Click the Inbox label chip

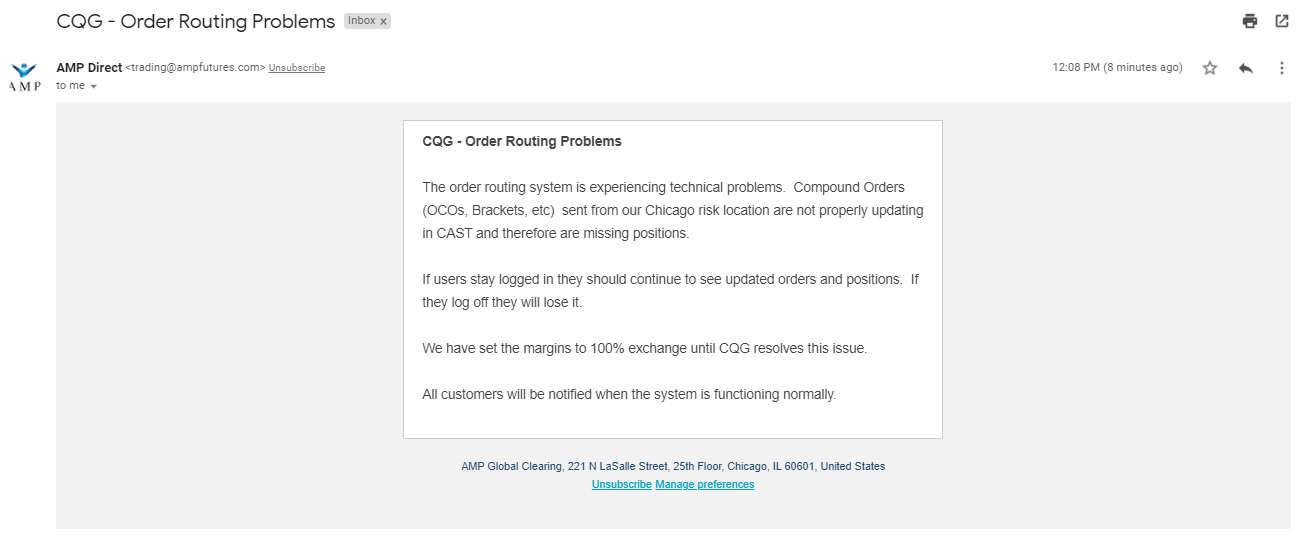(x=361, y=21)
